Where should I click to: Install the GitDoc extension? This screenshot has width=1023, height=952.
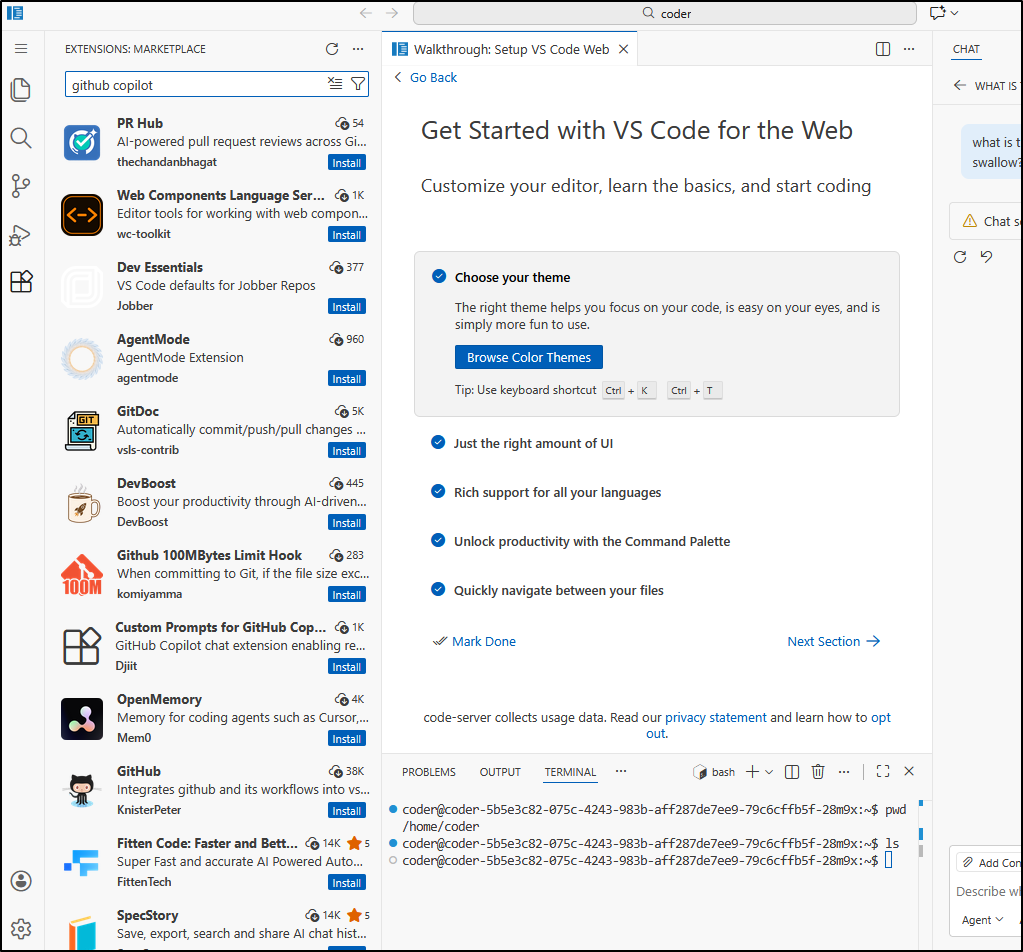tap(347, 451)
